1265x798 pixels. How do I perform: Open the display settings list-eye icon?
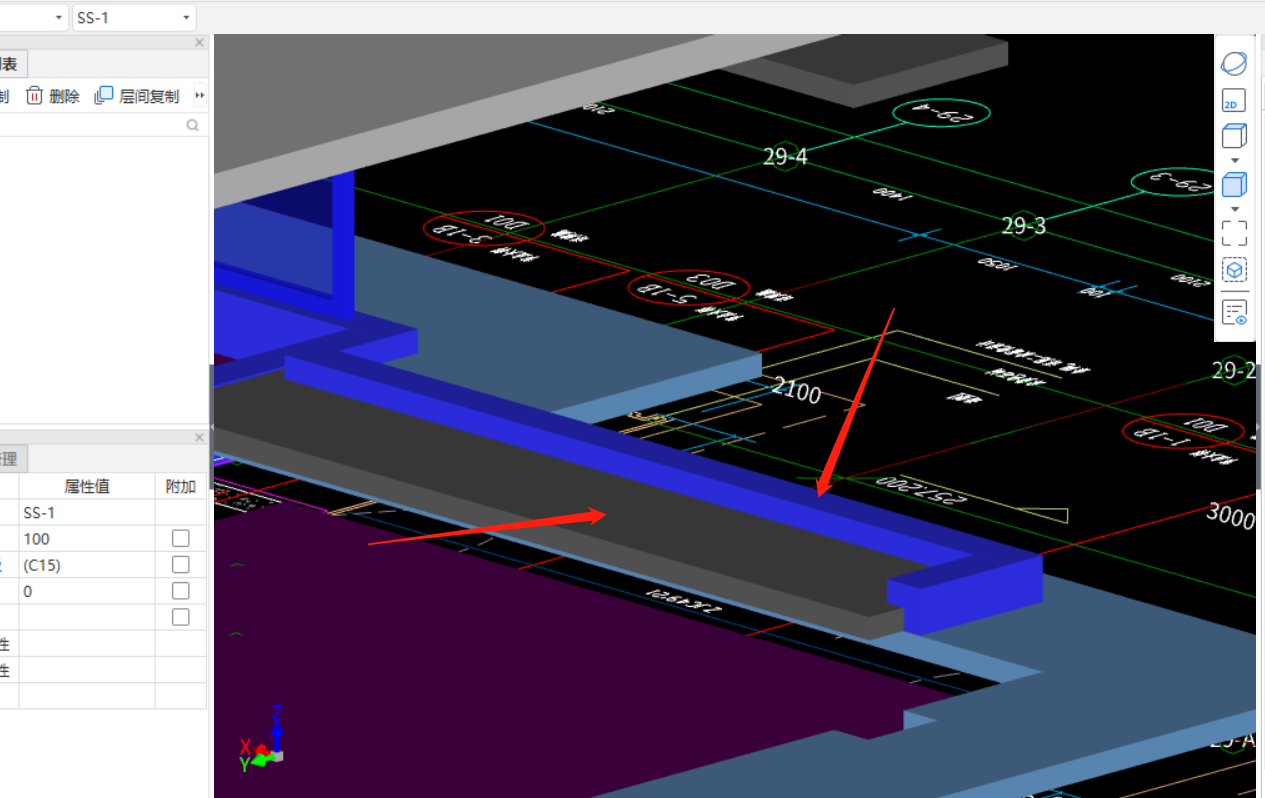1234,313
